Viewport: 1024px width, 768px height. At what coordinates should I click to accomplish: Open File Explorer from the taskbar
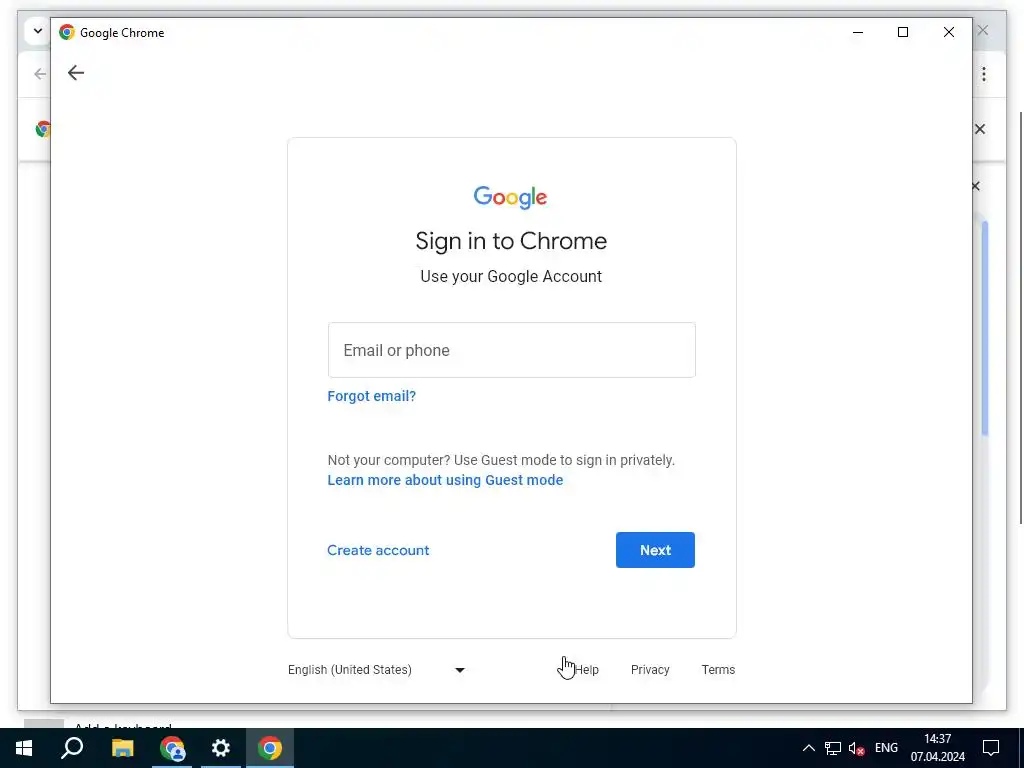click(122, 748)
